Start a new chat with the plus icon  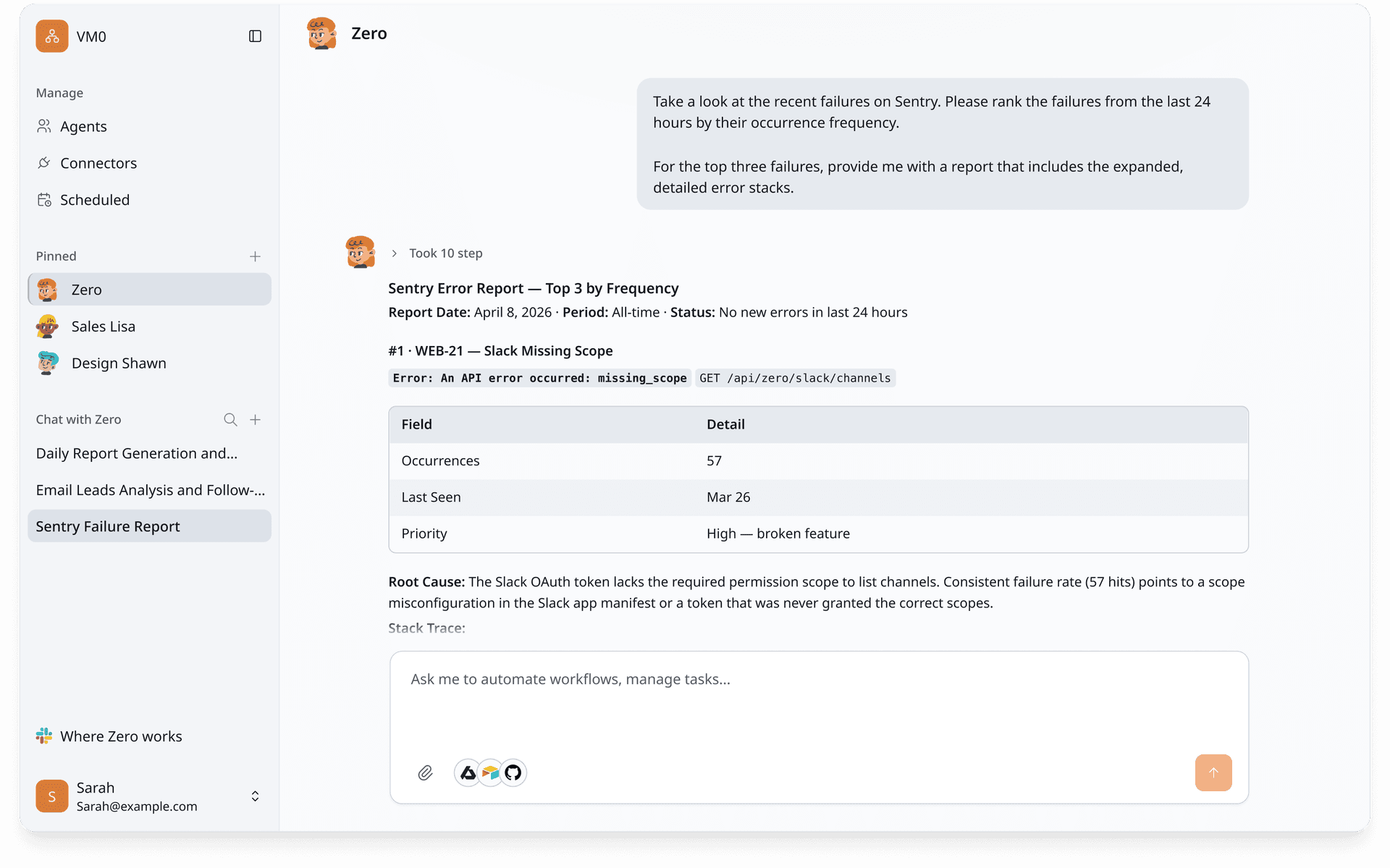pos(256,419)
